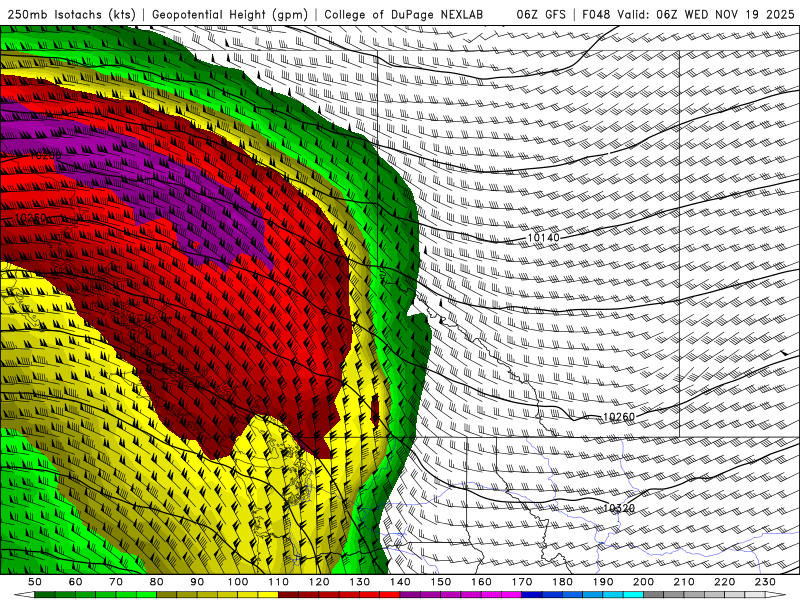The width and height of the screenshot is (800, 600).
Task: Click darkest green swatch starting at 50
Action: click(45, 595)
